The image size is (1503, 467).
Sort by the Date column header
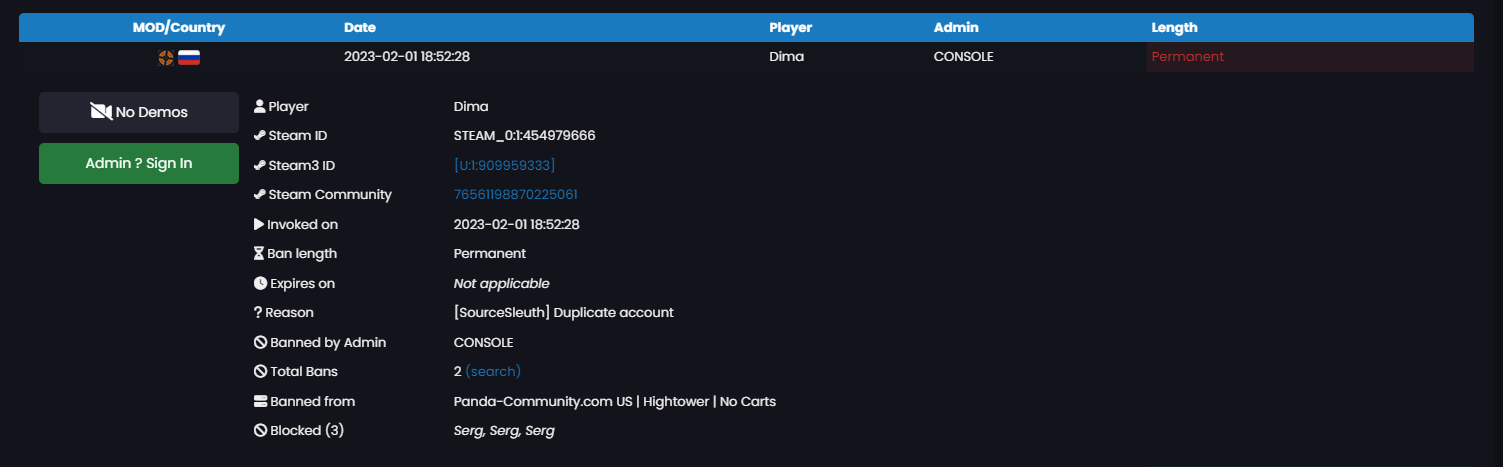(360, 28)
